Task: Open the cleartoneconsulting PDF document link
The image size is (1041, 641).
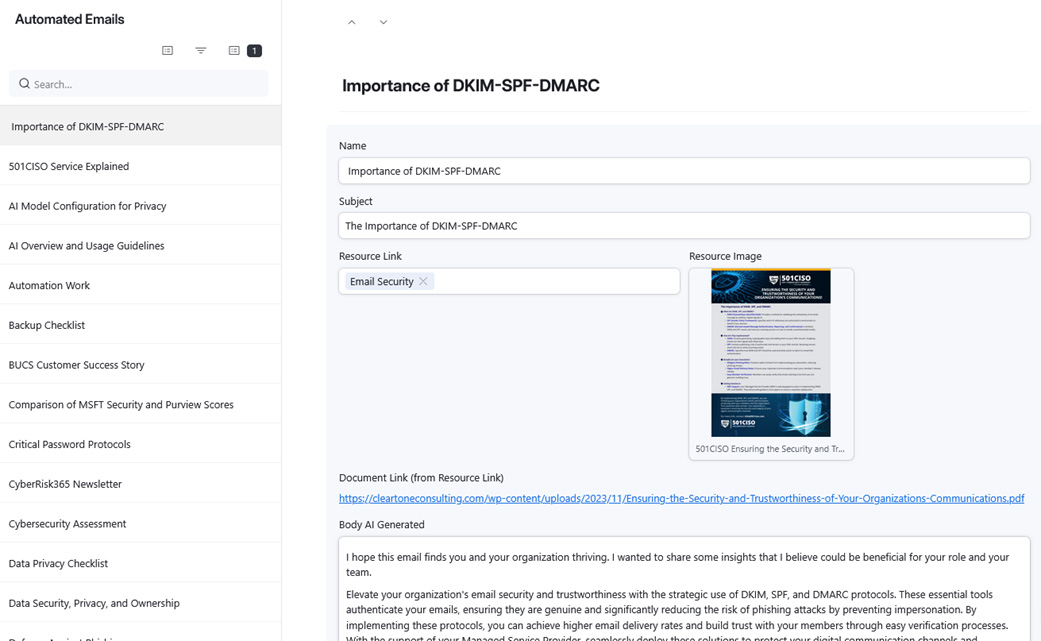Action: tap(681, 498)
